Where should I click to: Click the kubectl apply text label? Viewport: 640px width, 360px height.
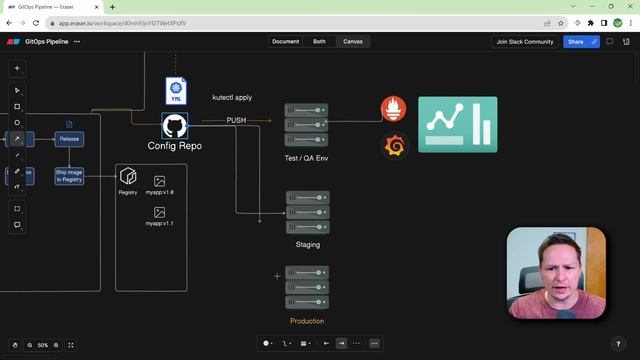232,98
